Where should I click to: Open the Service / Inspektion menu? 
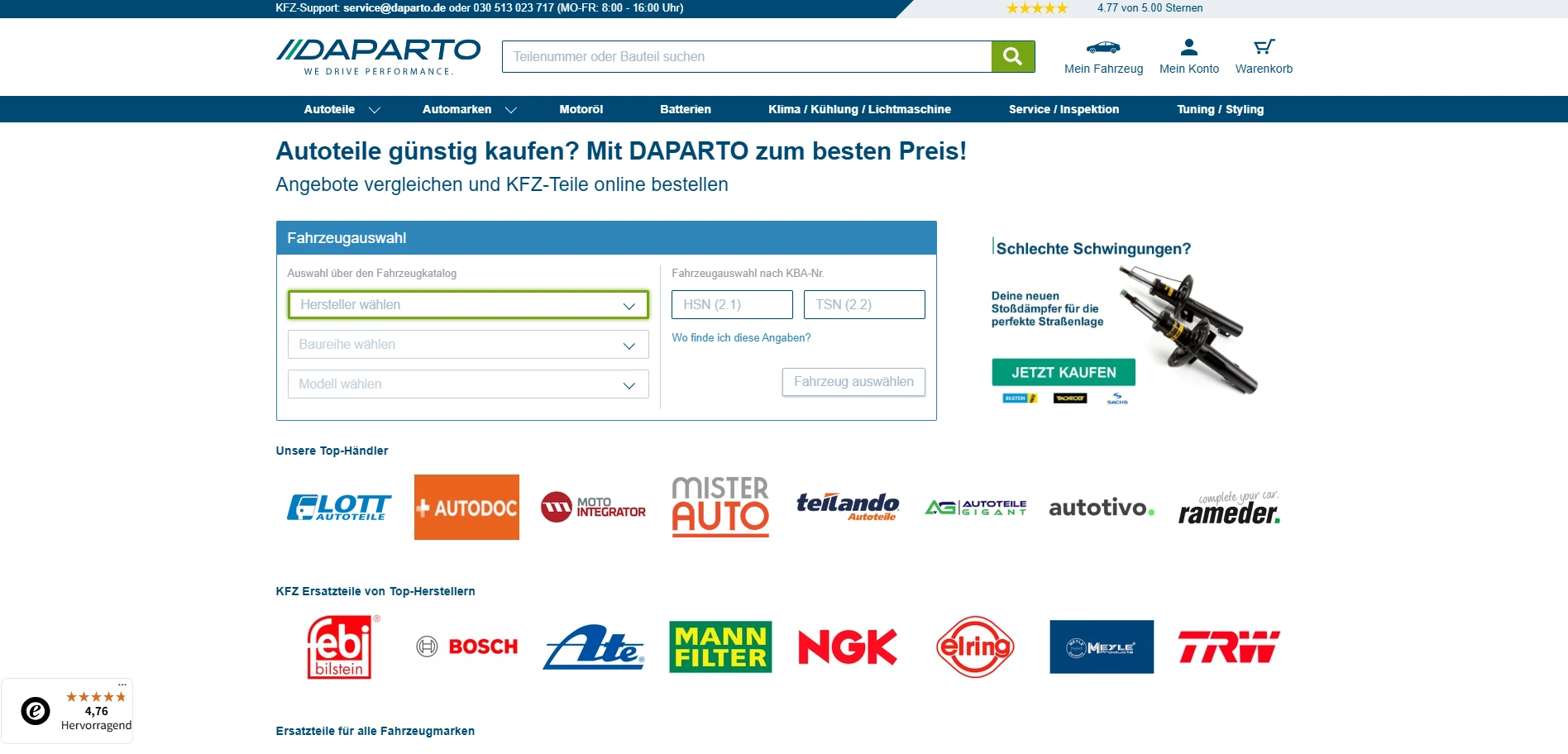[x=1064, y=109]
